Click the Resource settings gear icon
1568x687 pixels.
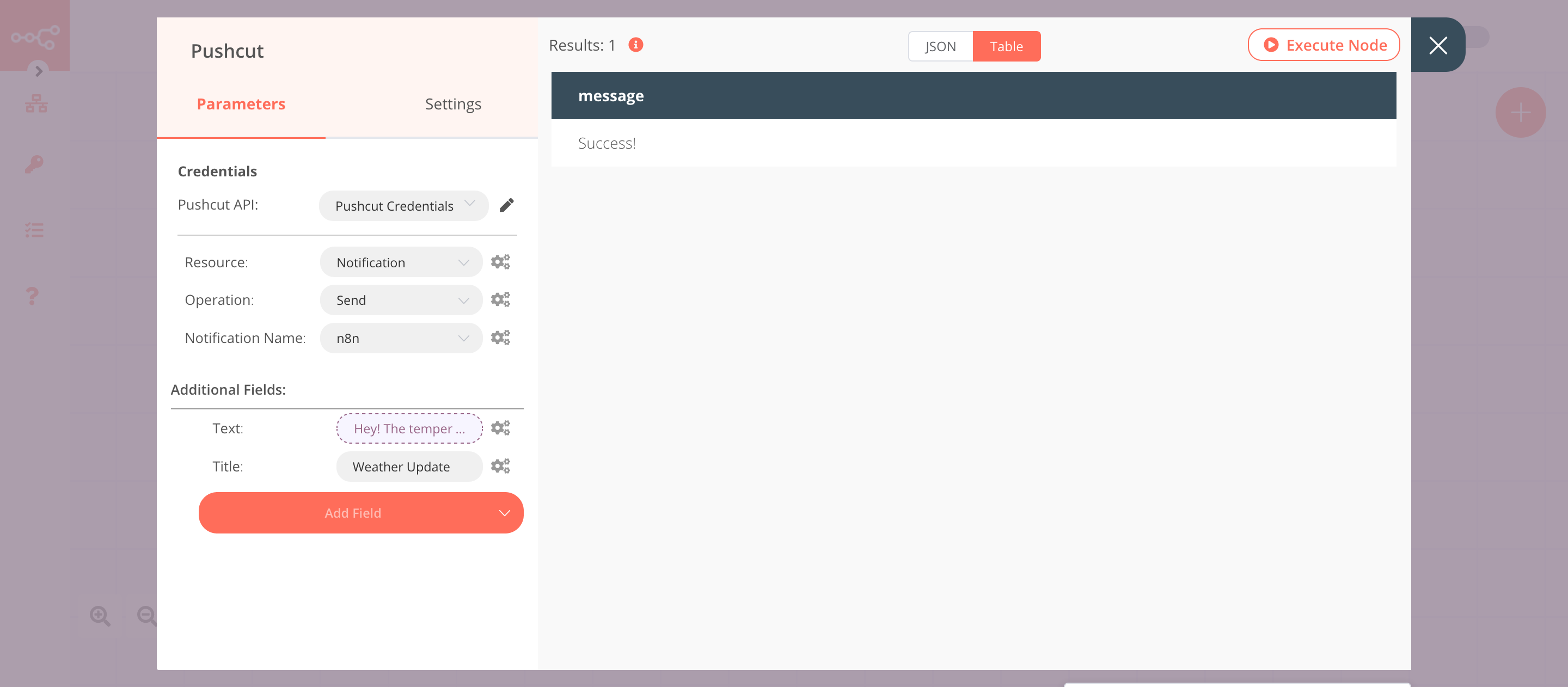click(x=500, y=261)
